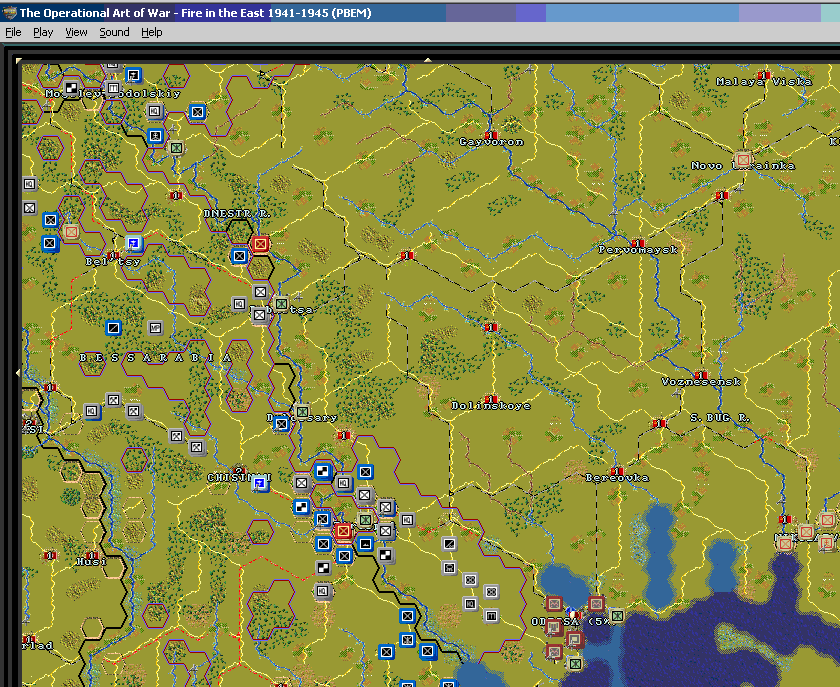Screen dimensions: 840x687
Task: Click the application icon in the title bar
Action: [9, 12]
